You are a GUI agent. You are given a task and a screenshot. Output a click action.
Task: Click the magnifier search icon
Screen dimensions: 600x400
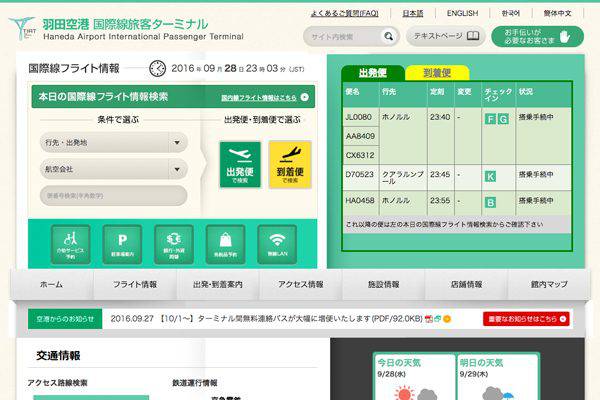coord(389,36)
